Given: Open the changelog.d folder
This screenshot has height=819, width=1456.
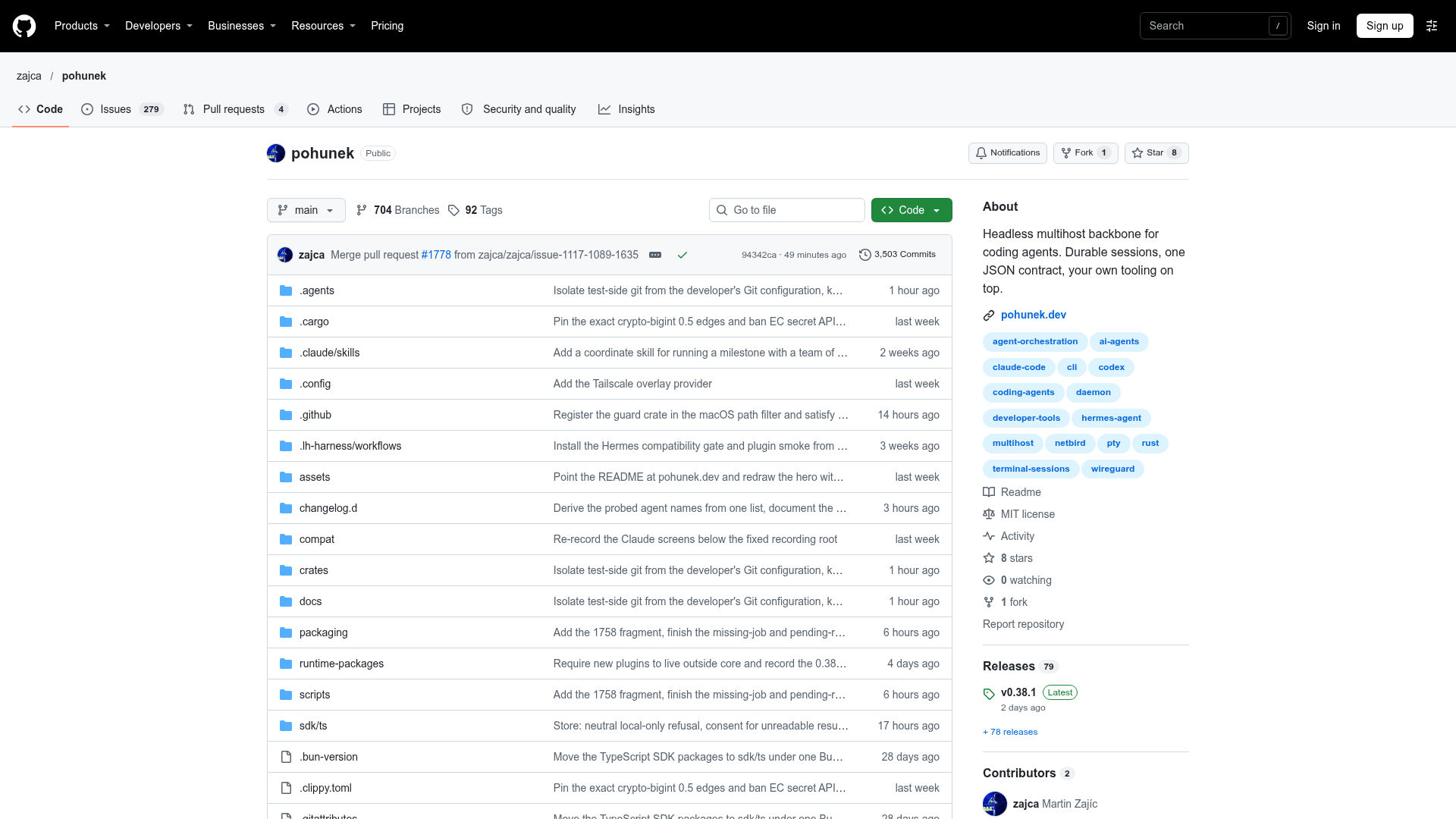Looking at the screenshot, I should (x=328, y=508).
